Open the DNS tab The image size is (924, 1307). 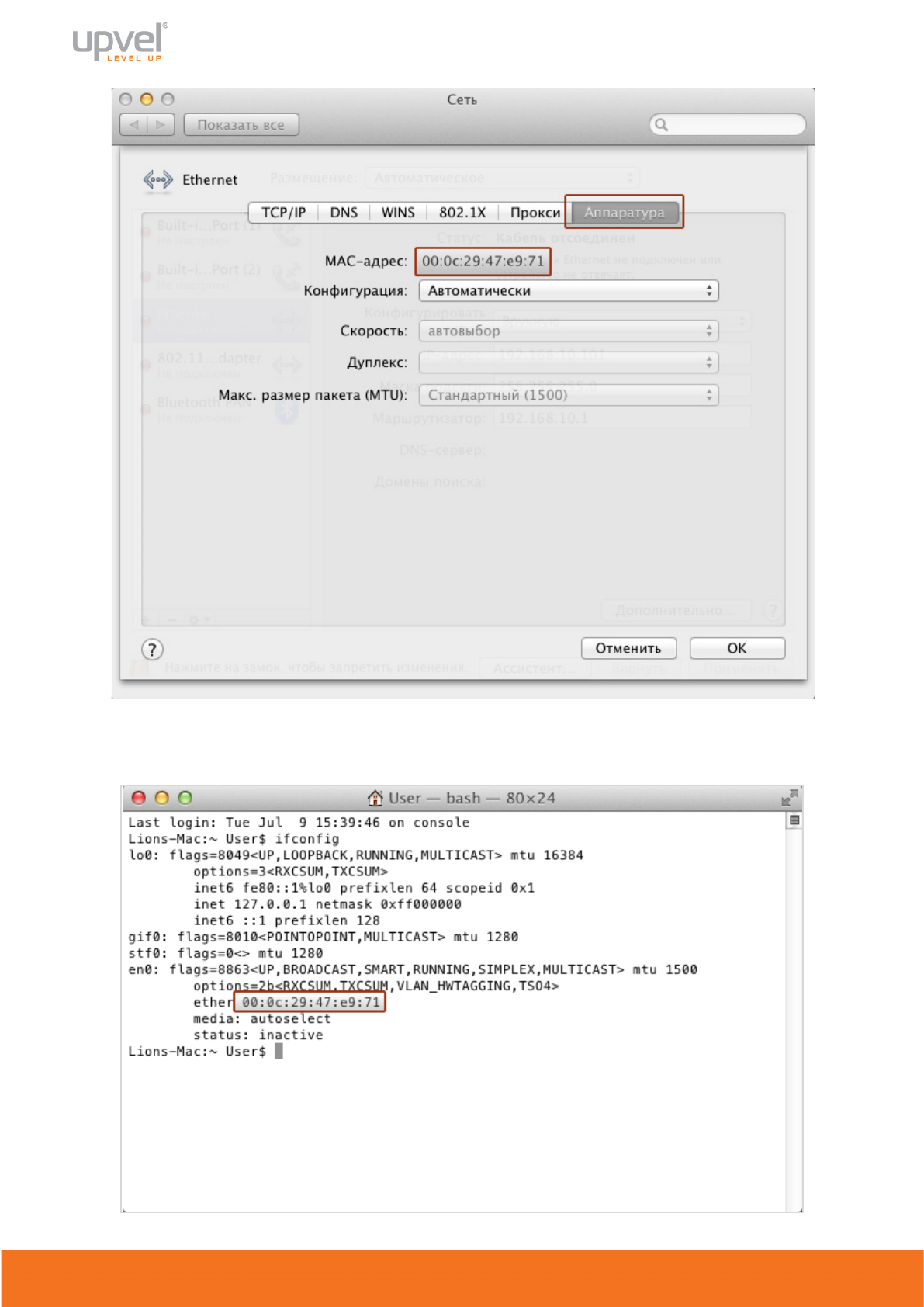(x=344, y=213)
